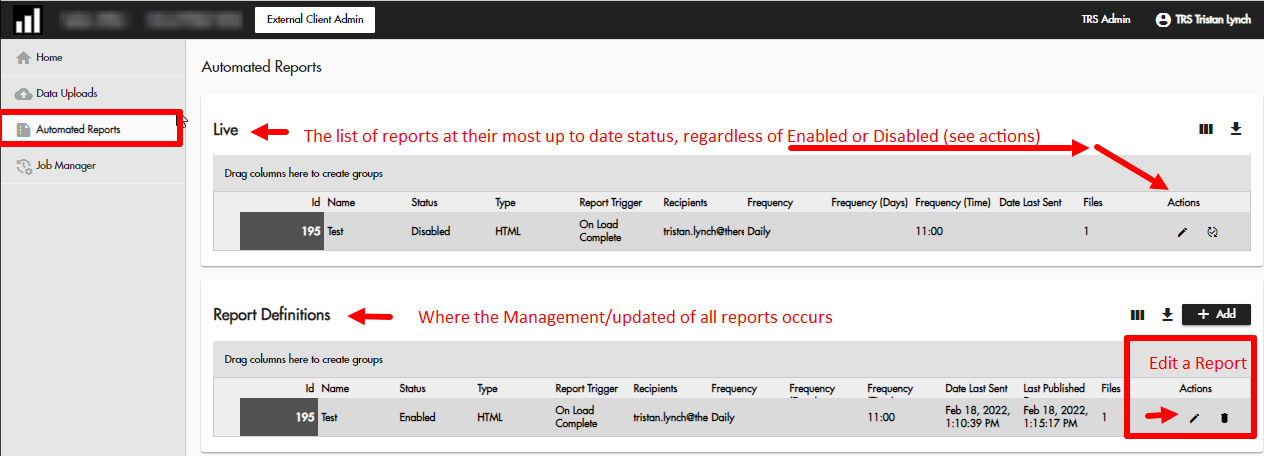Click the enable/disable sync icon in Live row
The width and height of the screenshot is (1264, 456).
pos(1212,232)
